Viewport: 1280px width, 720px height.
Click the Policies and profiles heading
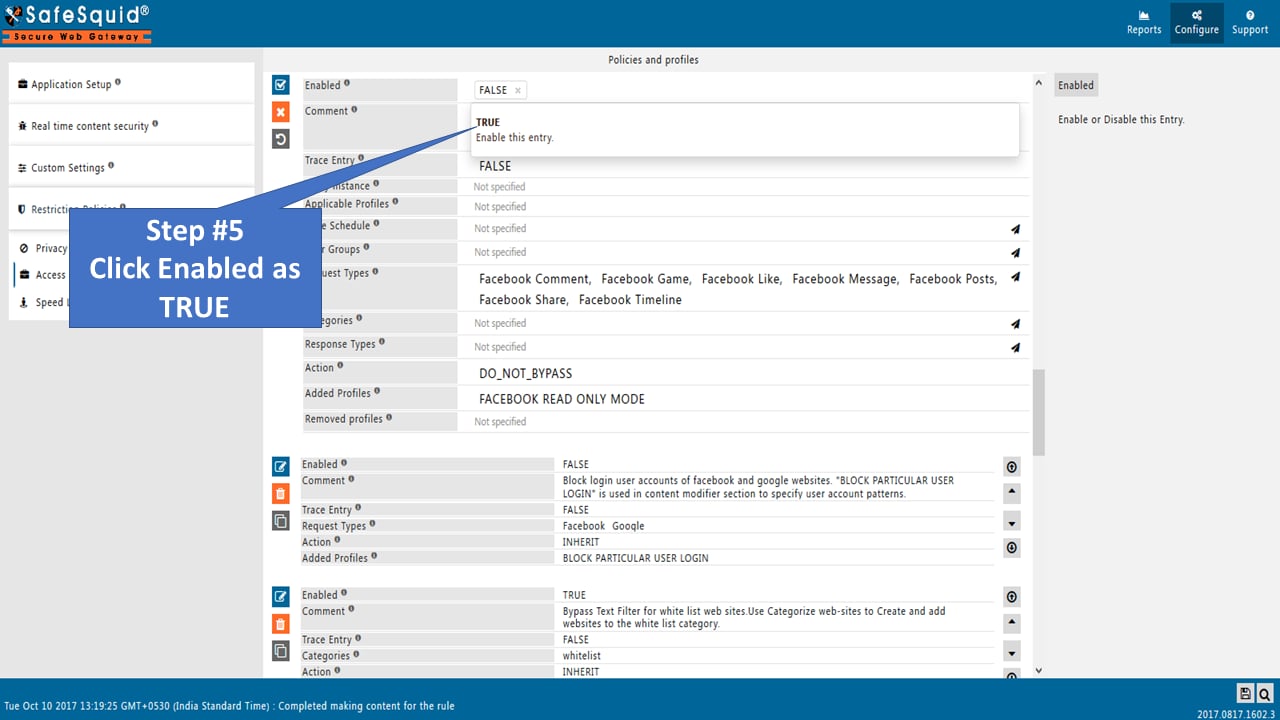[x=653, y=60]
